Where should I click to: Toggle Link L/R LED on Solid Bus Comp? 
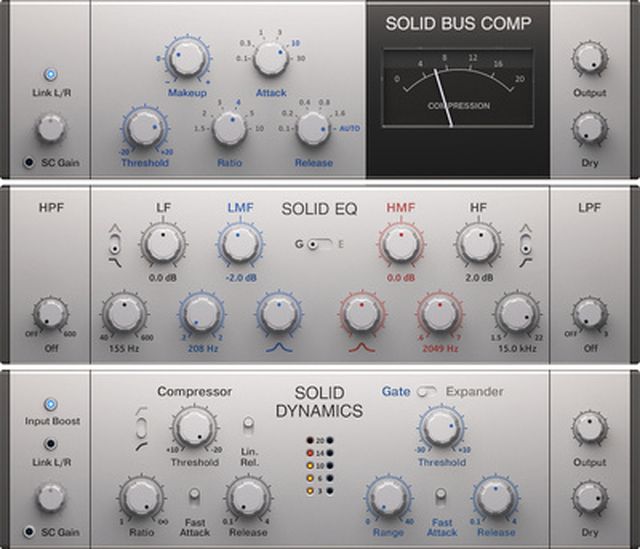pyautogui.click(x=51, y=75)
